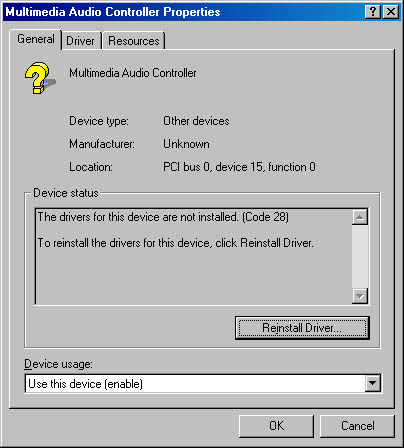Click the Device status scroll down arrow

pyautogui.click(x=360, y=296)
